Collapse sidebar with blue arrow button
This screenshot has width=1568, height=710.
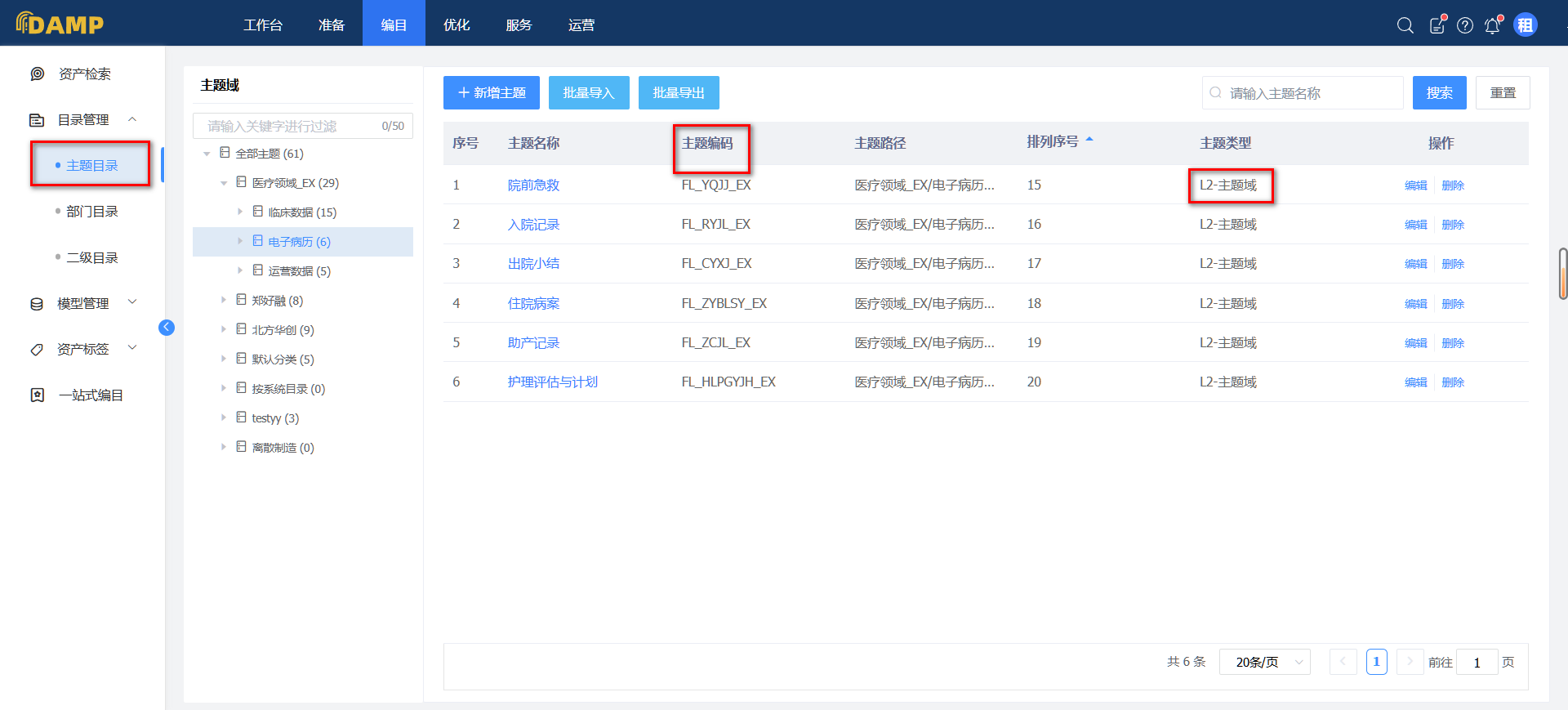(167, 328)
